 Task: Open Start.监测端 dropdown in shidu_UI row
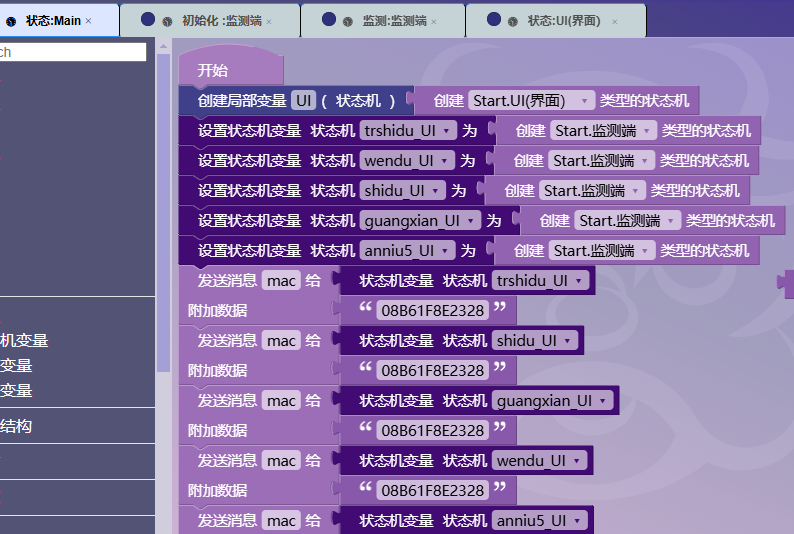tap(592, 191)
